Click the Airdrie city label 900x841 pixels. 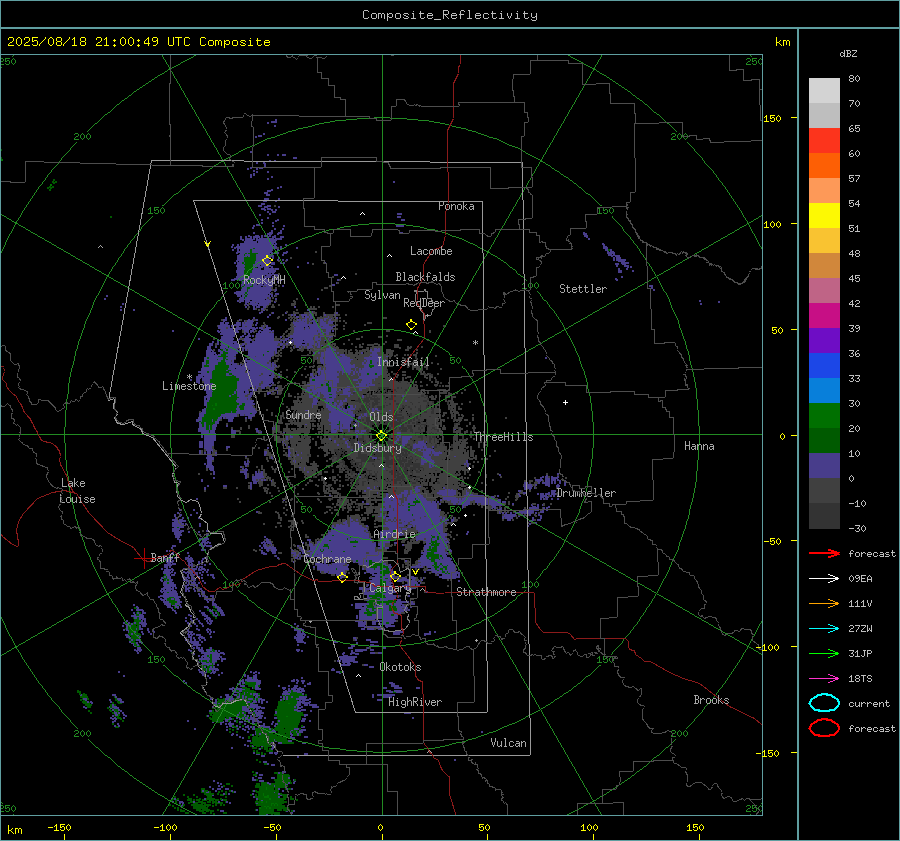394,534
